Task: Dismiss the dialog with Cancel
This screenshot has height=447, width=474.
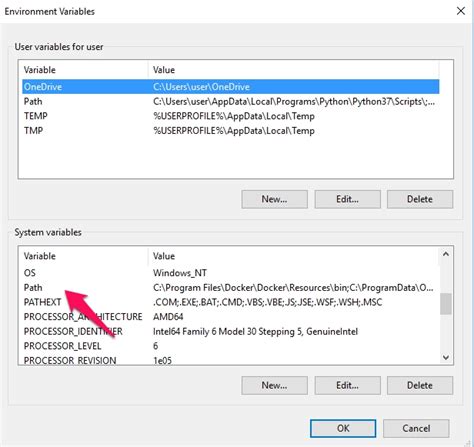Action: (x=416, y=428)
